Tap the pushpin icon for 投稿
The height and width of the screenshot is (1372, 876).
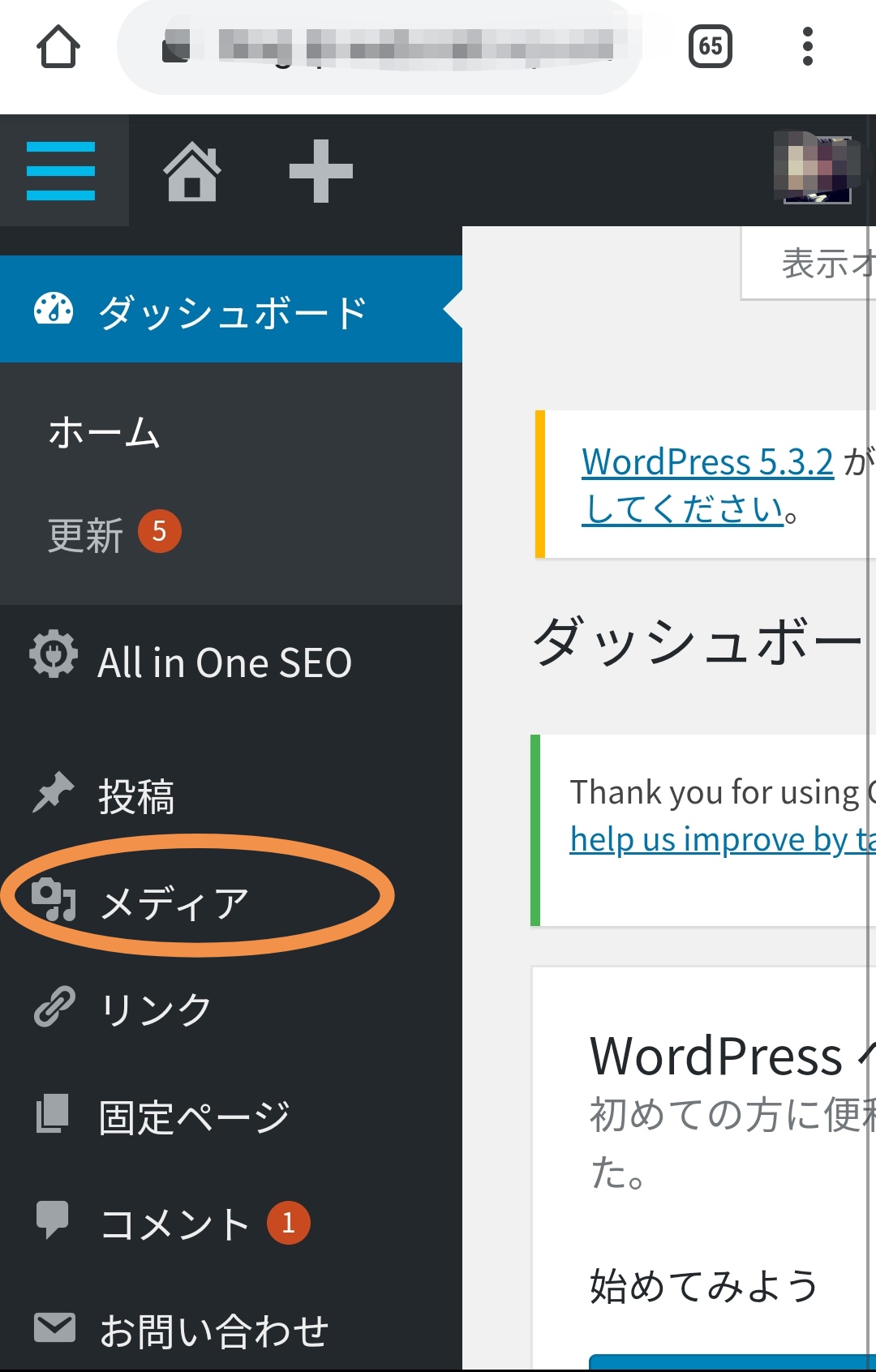54,792
